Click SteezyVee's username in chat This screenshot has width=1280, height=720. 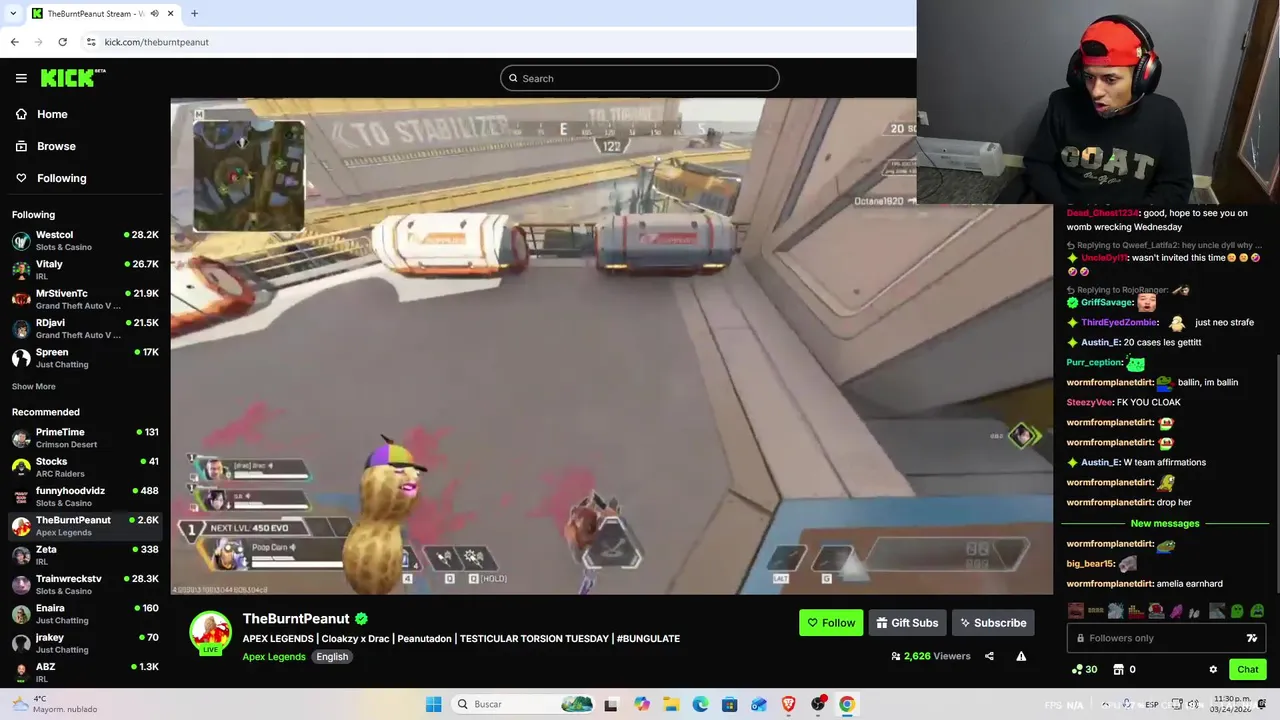[1089, 402]
